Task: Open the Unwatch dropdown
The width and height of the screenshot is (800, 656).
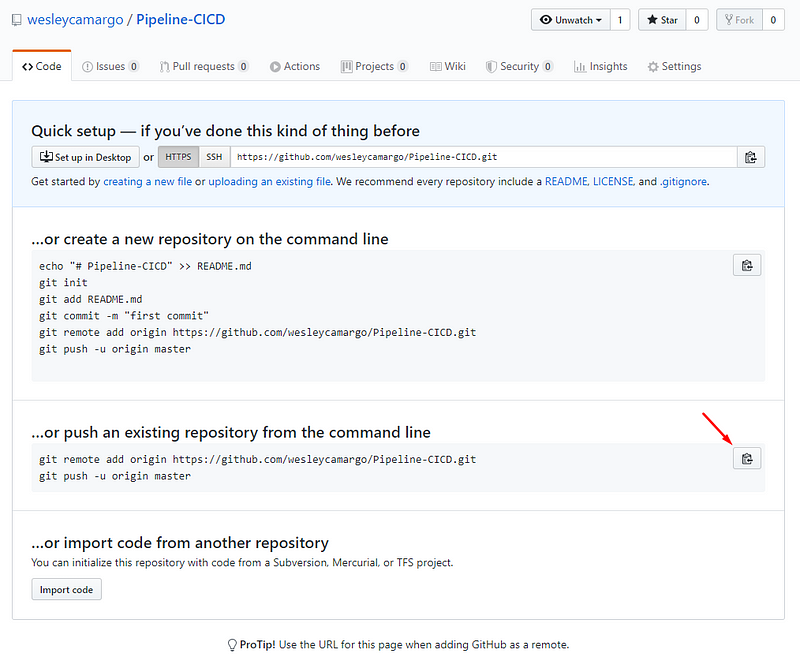Action: 571,20
